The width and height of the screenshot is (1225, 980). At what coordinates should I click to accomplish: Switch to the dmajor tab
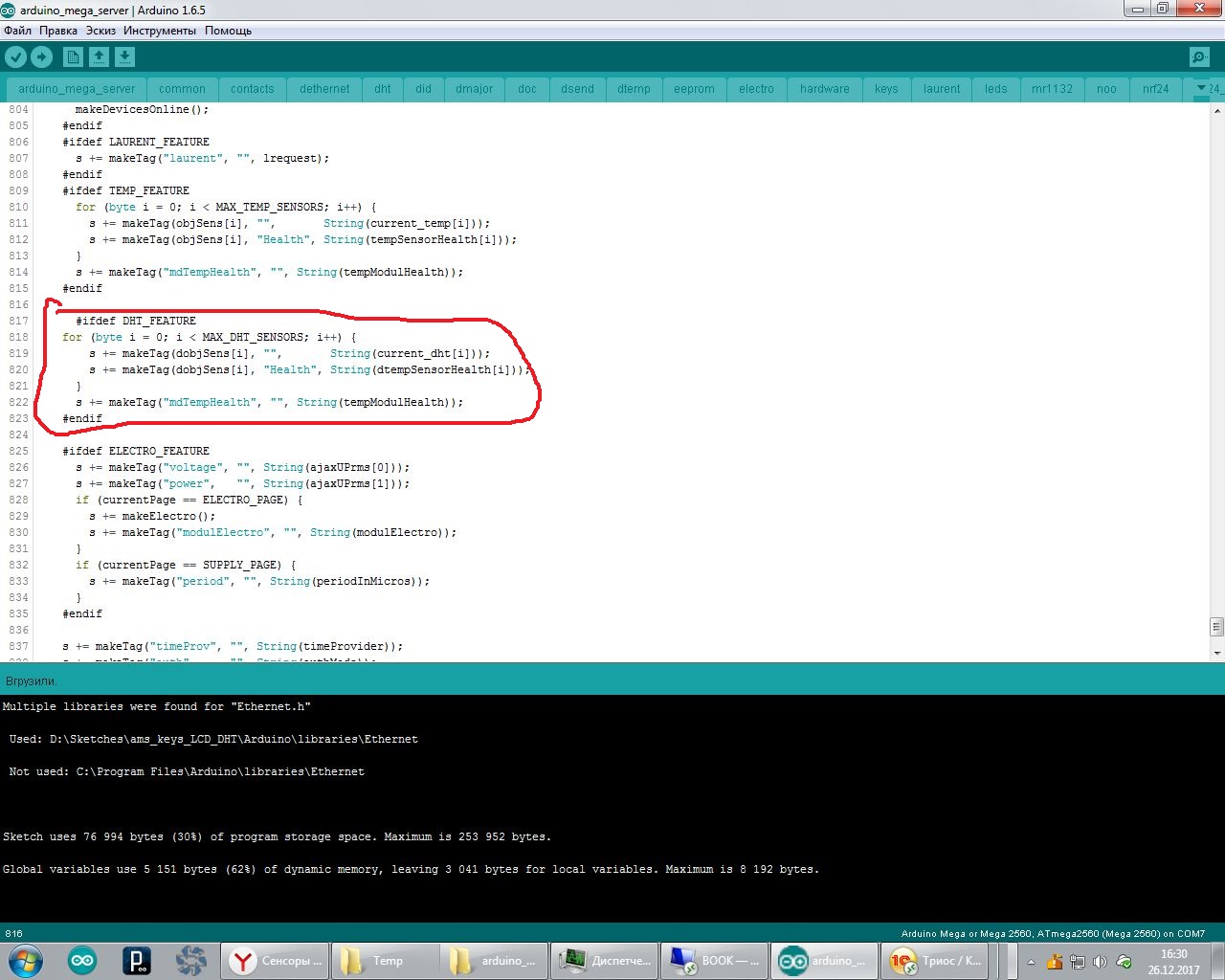point(475,89)
